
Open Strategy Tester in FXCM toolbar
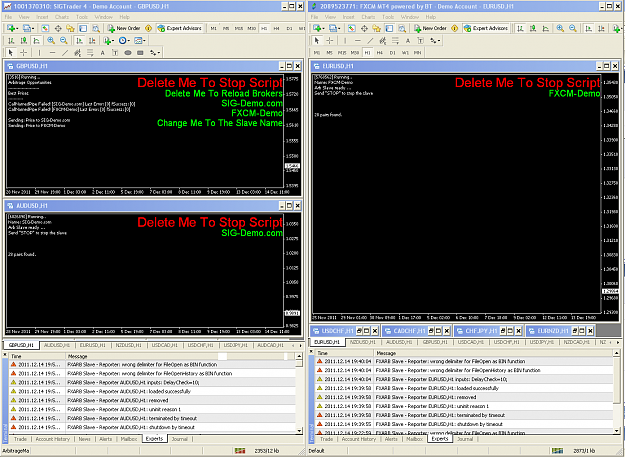point(402,28)
